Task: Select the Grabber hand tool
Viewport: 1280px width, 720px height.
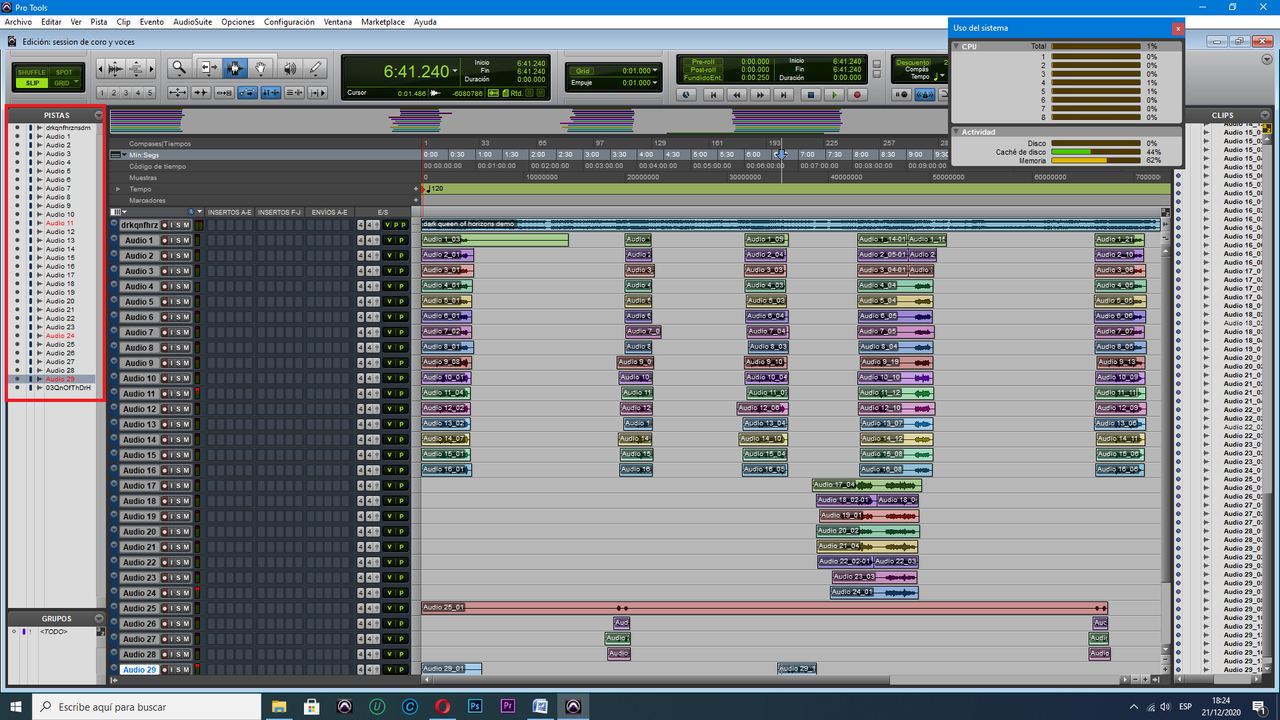Action: pos(261,67)
